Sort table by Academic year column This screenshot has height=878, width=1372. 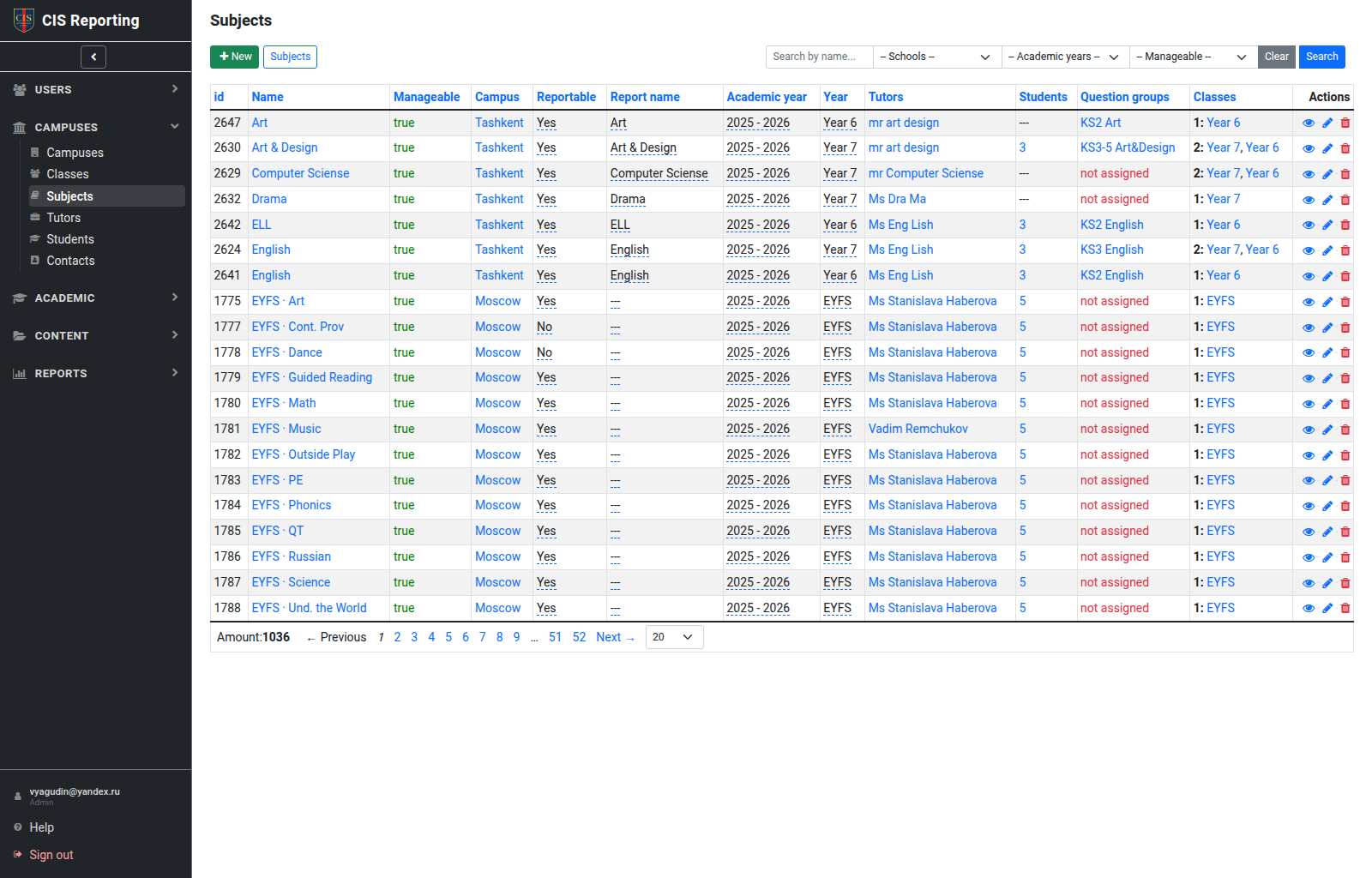tap(767, 97)
